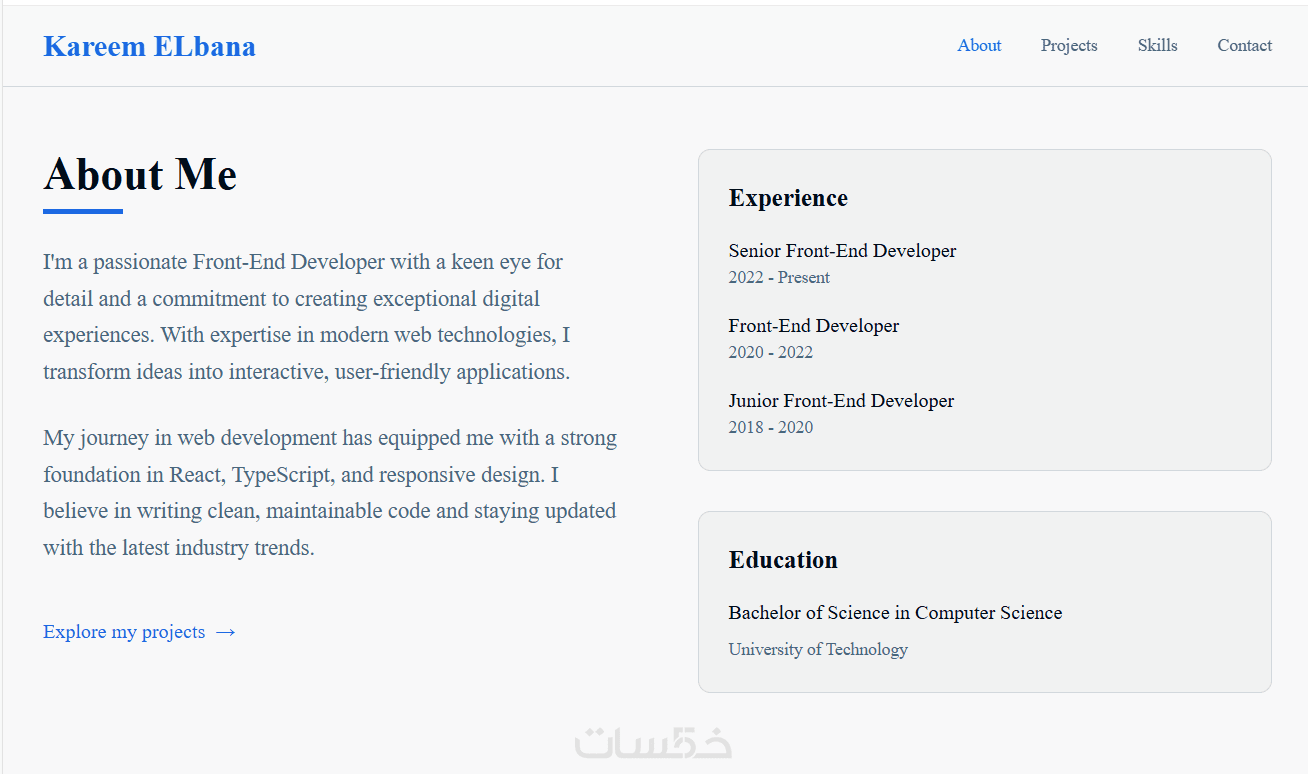Open the Contact navigation link
This screenshot has height=774, width=1308.
[x=1244, y=45]
